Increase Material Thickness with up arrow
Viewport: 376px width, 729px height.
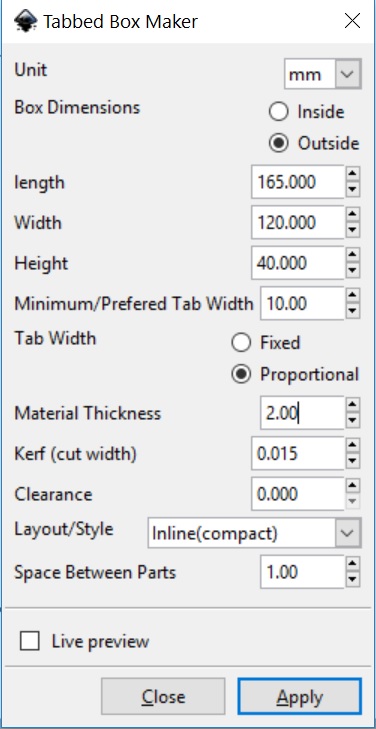353,405
